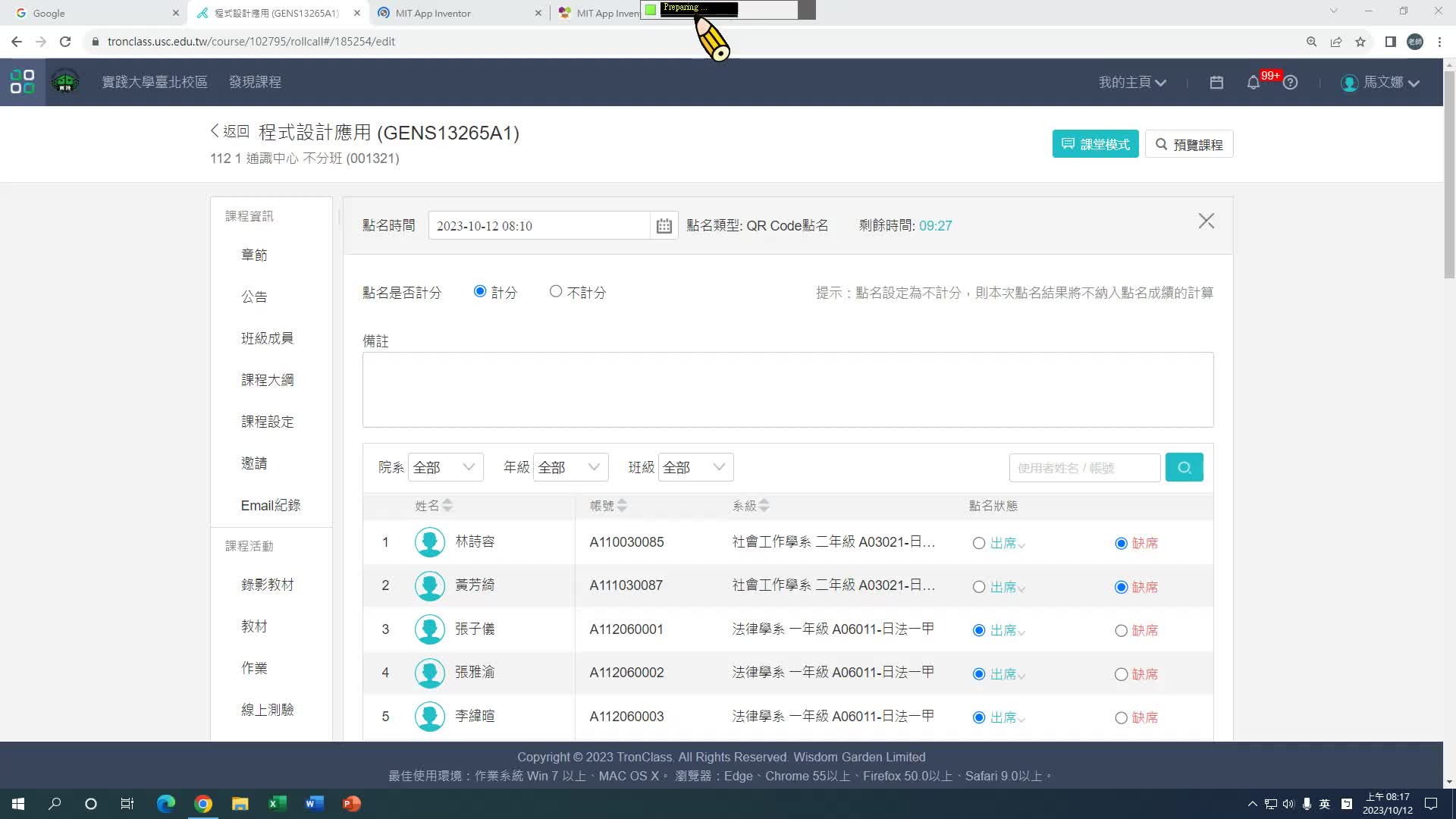Screen dimensions: 1456x819
Task: Expand 出席 sub-options chevron for 李緯暄
Action: 1021,720
